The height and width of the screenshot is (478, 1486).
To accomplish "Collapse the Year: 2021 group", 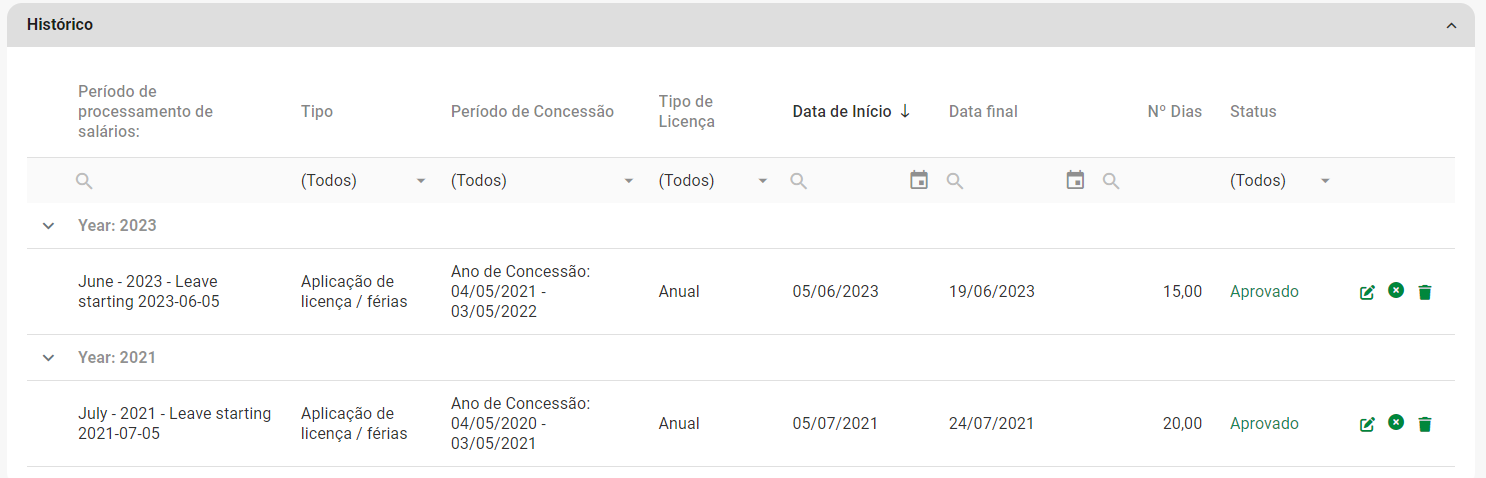I will pos(48,358).
